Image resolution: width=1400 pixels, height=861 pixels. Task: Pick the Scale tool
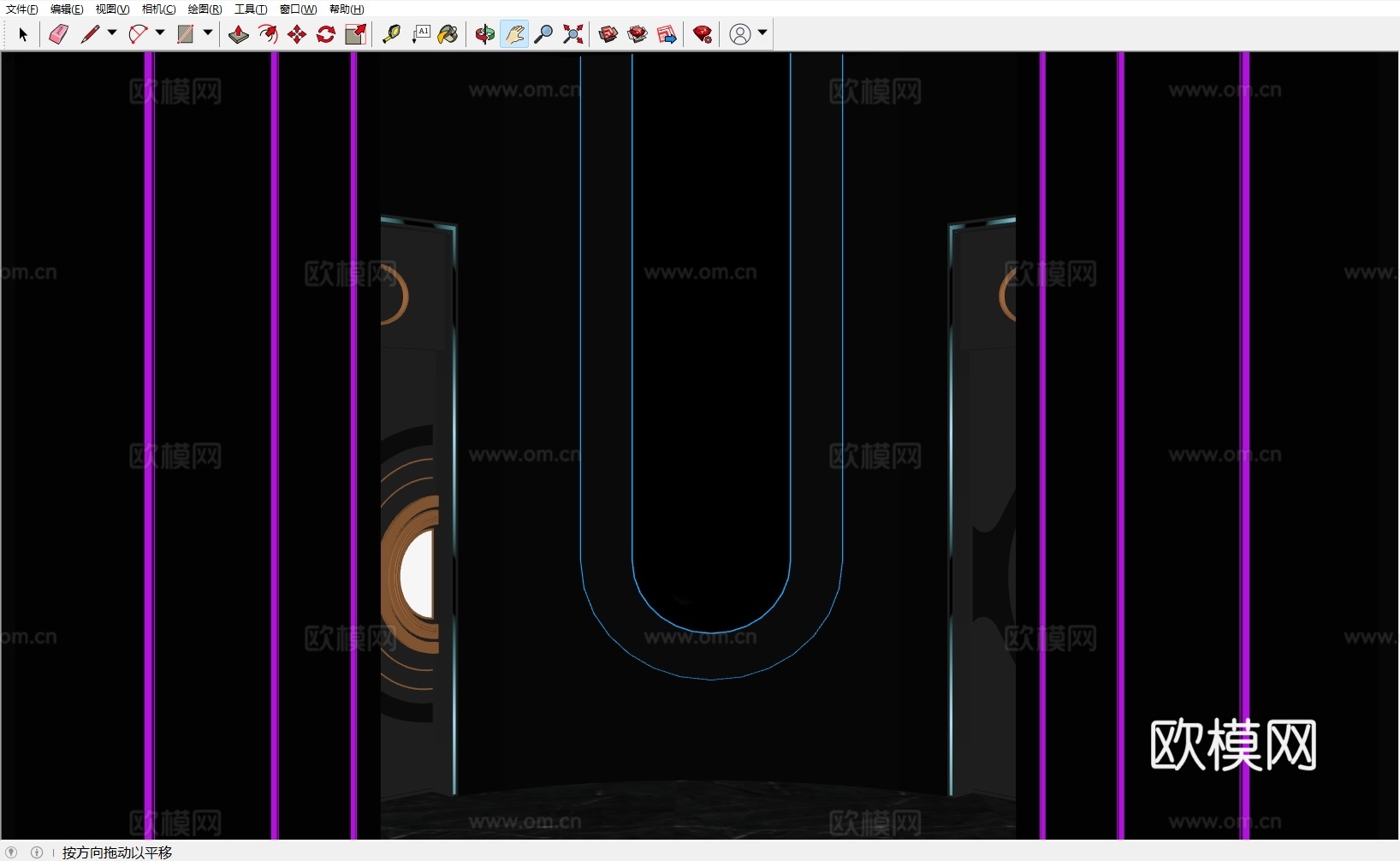[355, 34]
